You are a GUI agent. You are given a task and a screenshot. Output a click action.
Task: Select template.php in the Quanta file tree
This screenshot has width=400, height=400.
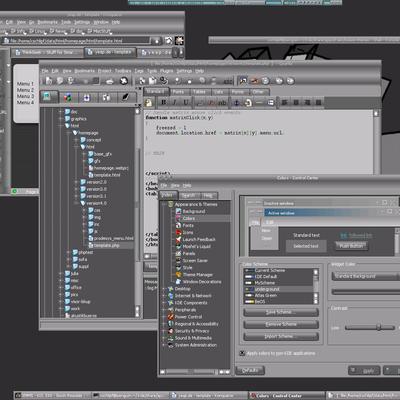point(107,245)
